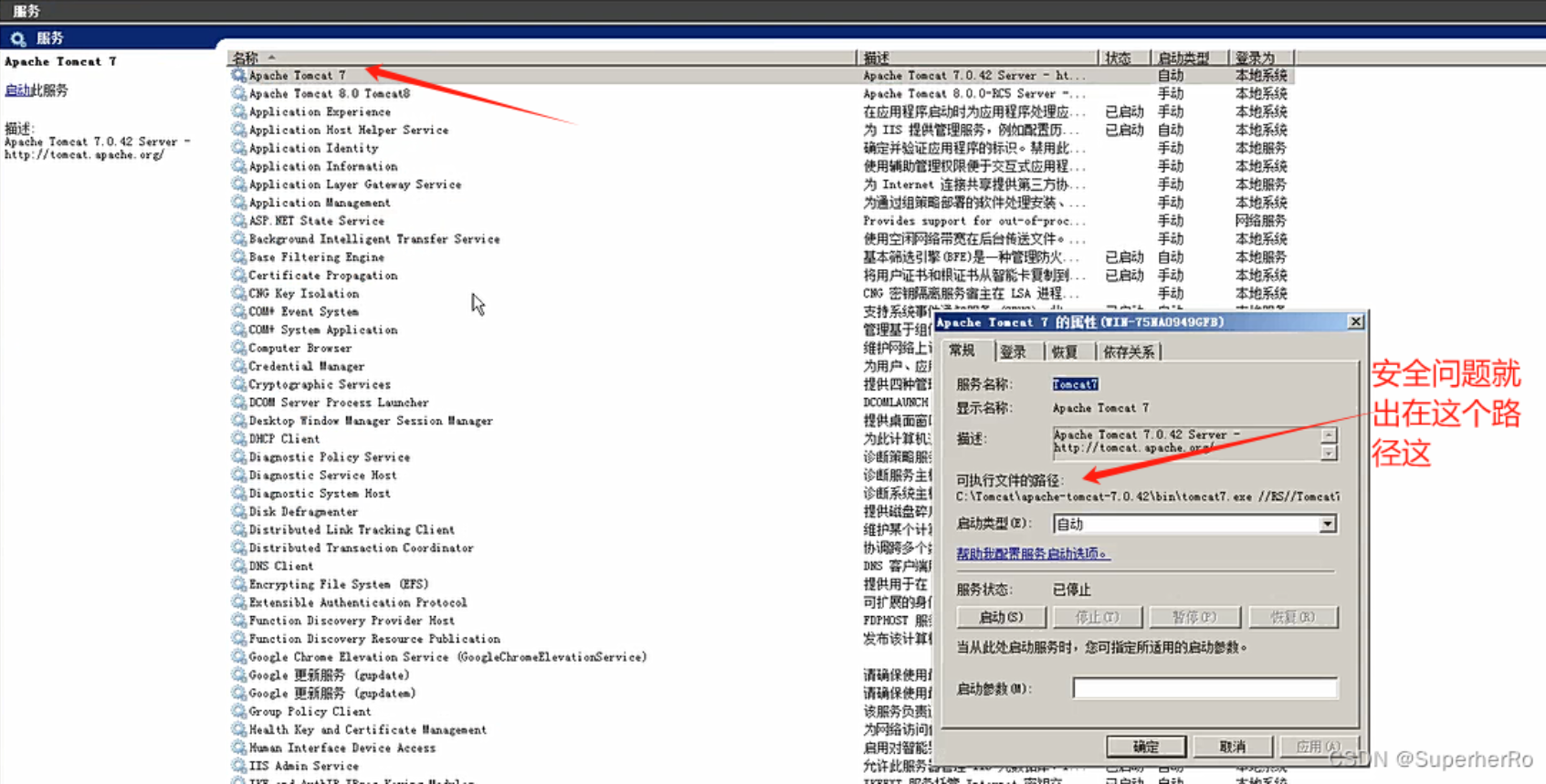Click the Application Host Helper Service icon
This screenshot has width=1546, height=784.
[x=239, y=131]
